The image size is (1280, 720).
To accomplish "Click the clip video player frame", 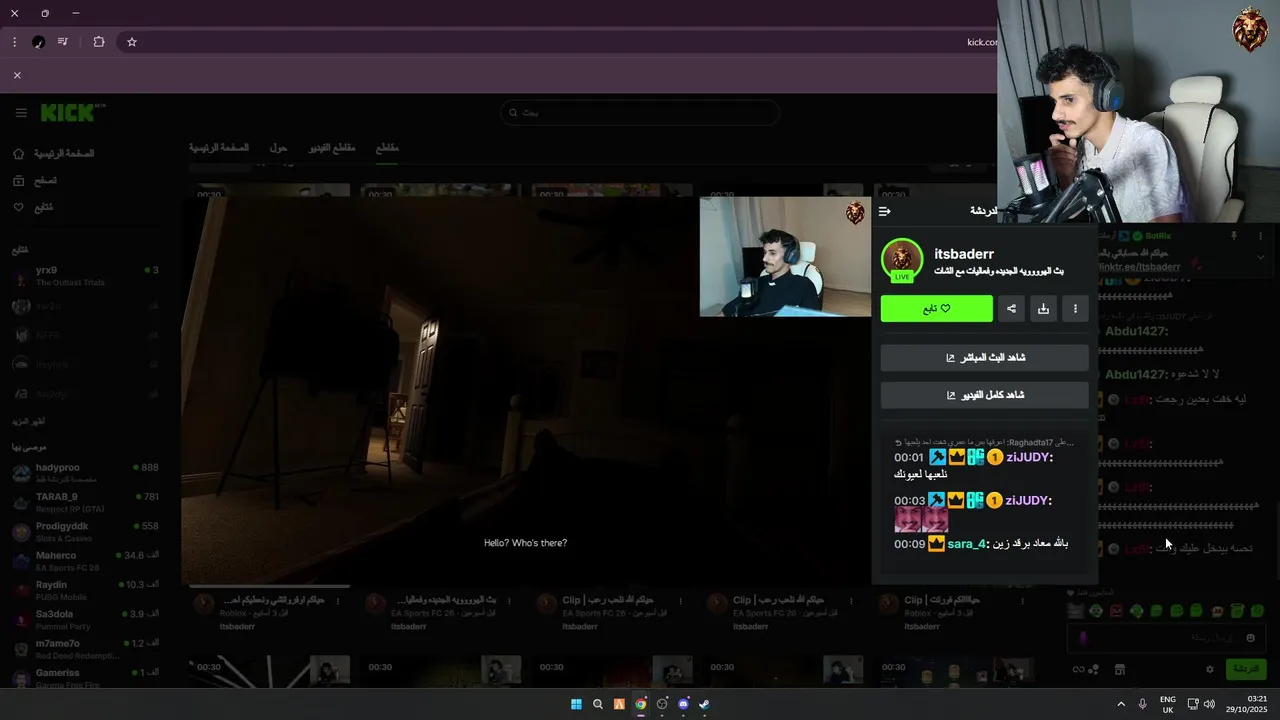I will pyautogui.click(x=526, y=390).
